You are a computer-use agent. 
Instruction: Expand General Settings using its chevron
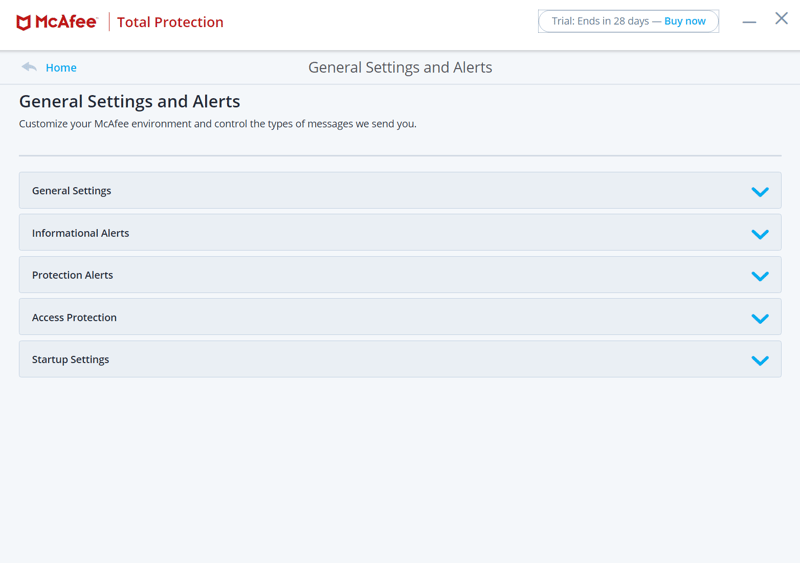pos(760,192)
